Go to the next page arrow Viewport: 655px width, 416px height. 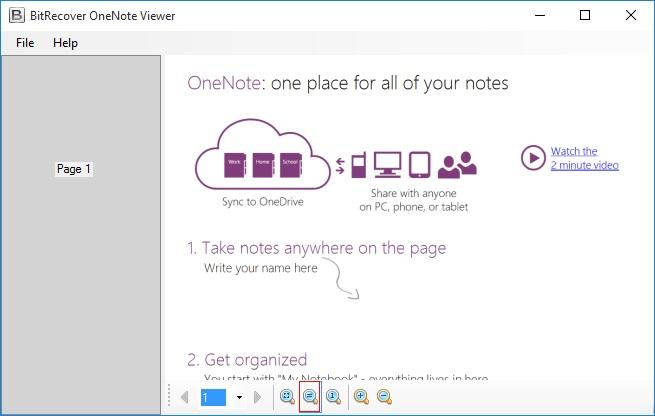coord(258,397)
